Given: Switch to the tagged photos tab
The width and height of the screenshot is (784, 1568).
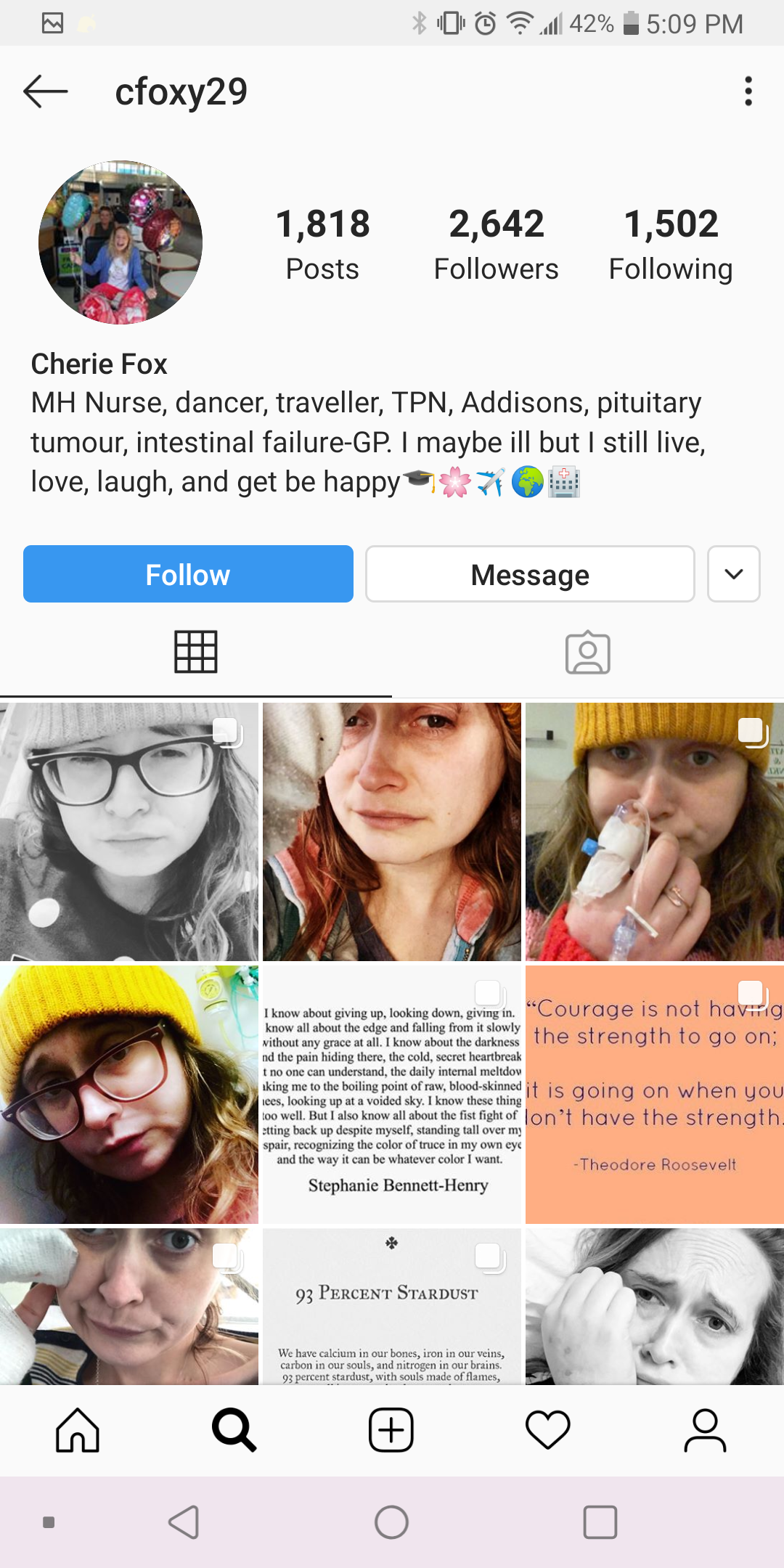Looking at the screenshot, I should point(588,652).
